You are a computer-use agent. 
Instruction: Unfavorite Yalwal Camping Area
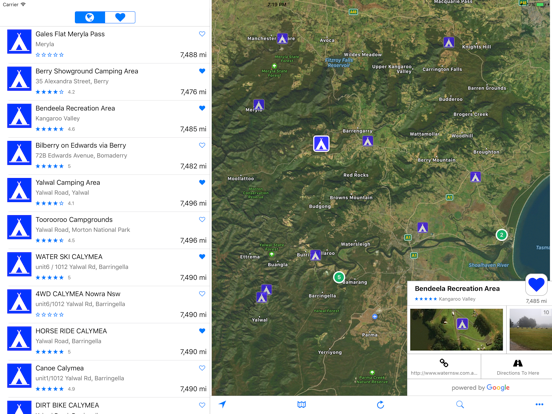point(202,182)
